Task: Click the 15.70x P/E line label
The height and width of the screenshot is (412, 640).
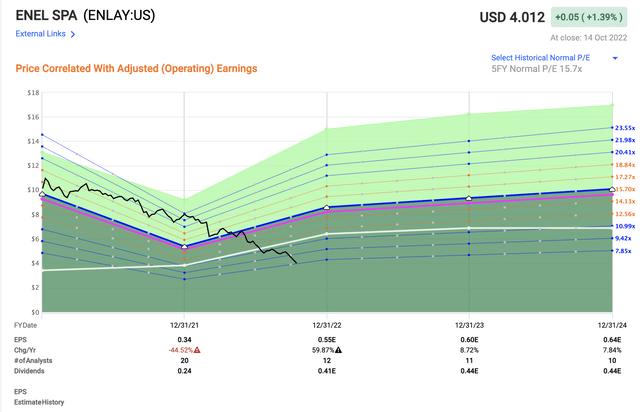Action: [x=625, y=189]
